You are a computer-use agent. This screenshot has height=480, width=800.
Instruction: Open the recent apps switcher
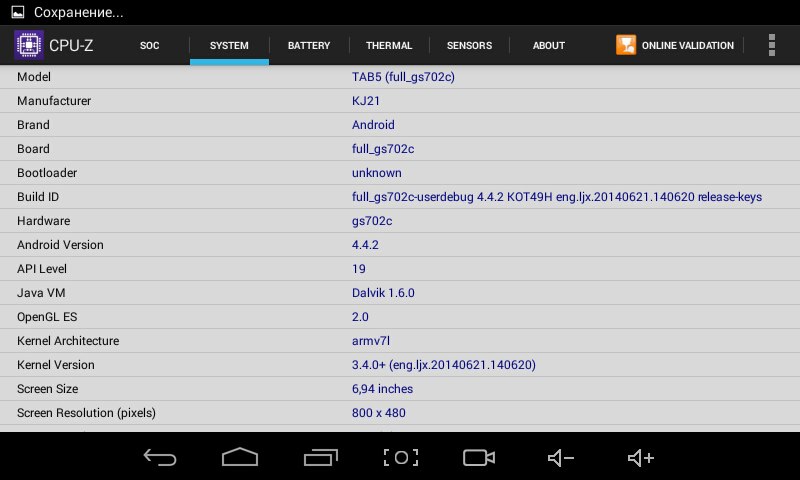320,458
